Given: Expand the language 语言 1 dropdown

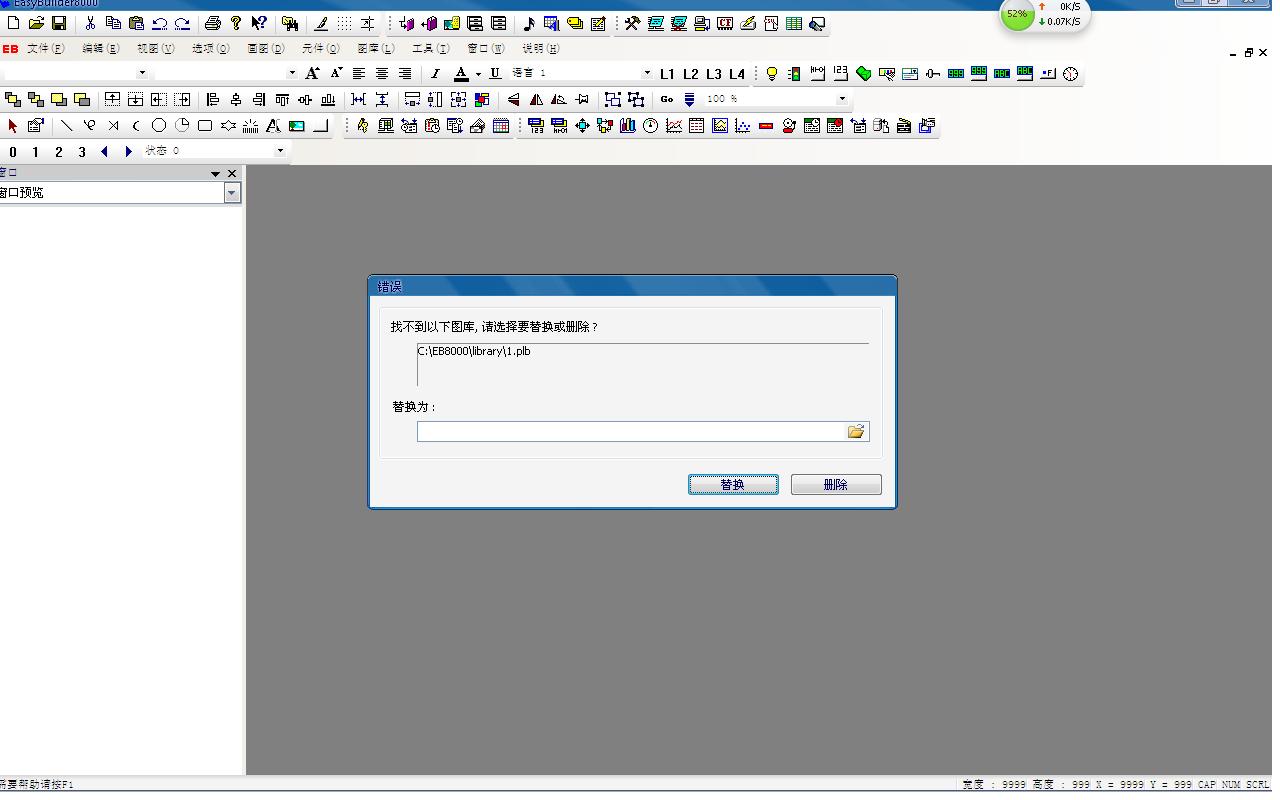Looking at the screenshot, I should coord(647,72).
